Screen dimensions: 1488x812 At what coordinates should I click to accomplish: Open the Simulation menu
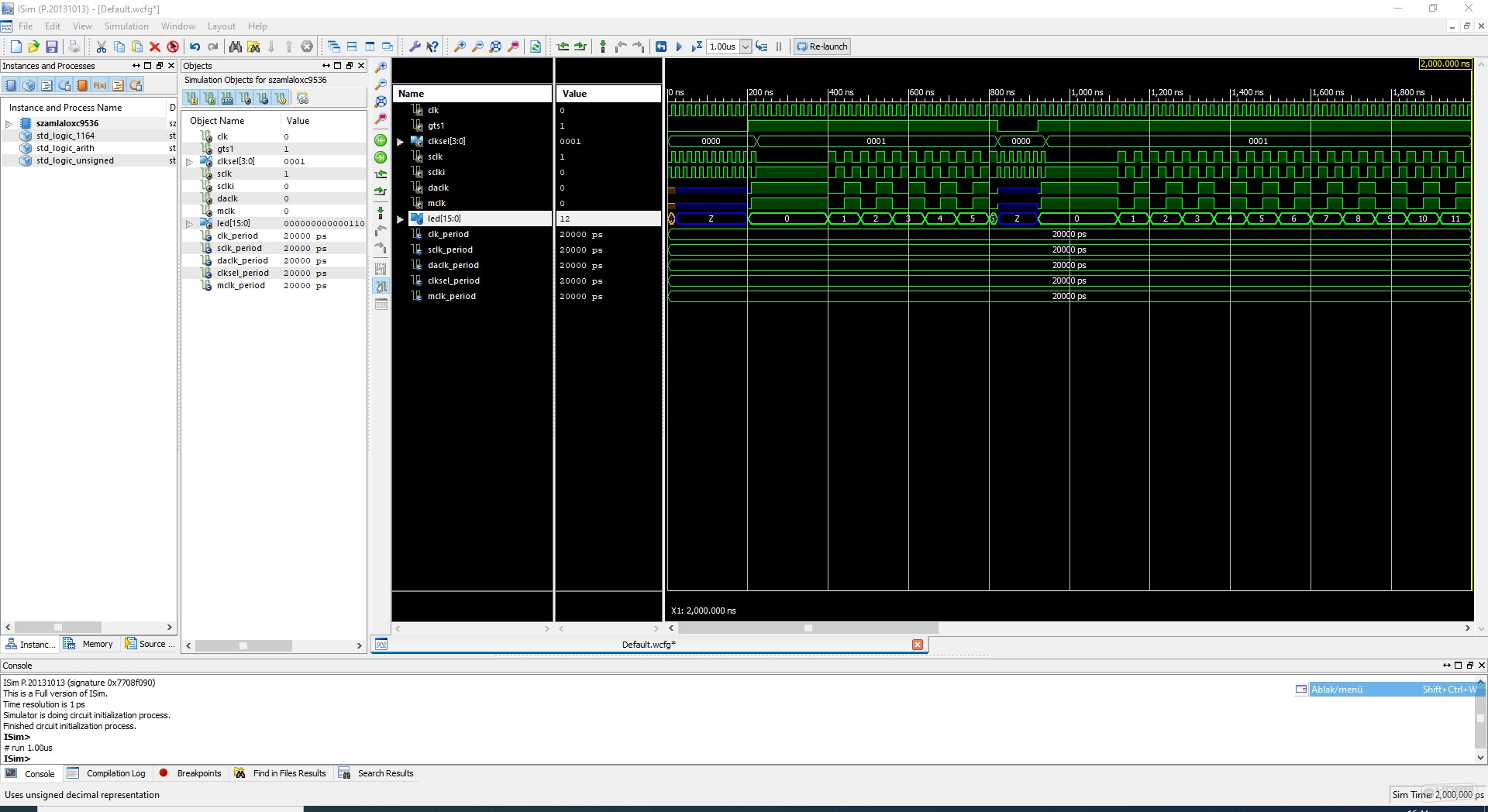126,26
